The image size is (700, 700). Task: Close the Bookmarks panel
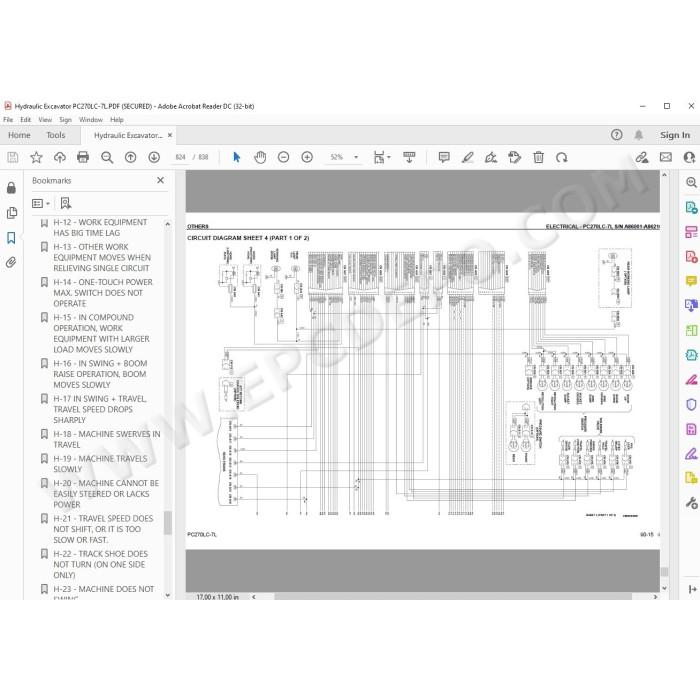click(160, 180)
